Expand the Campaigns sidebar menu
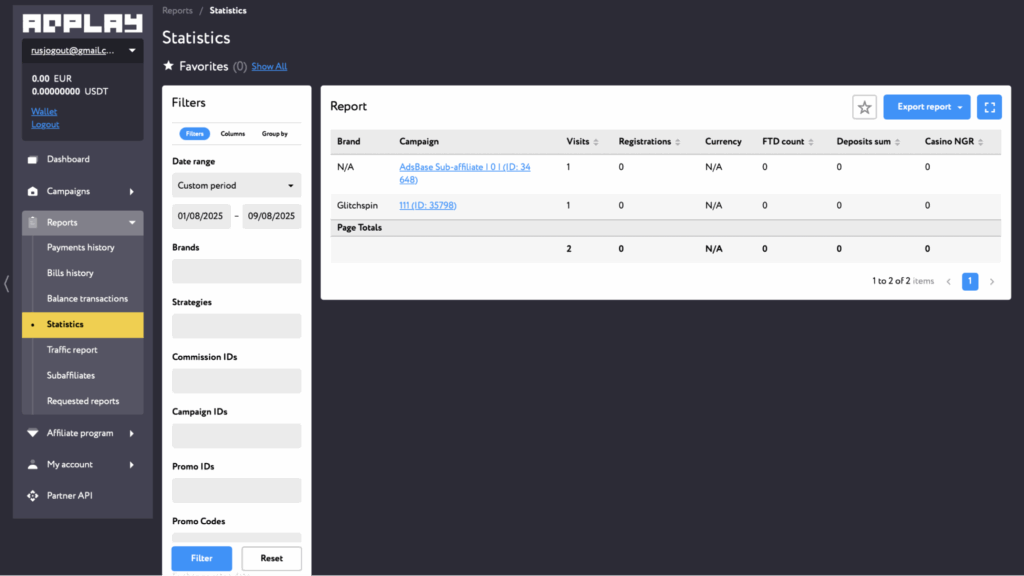 pyautogui.click(x=83, y=191)
